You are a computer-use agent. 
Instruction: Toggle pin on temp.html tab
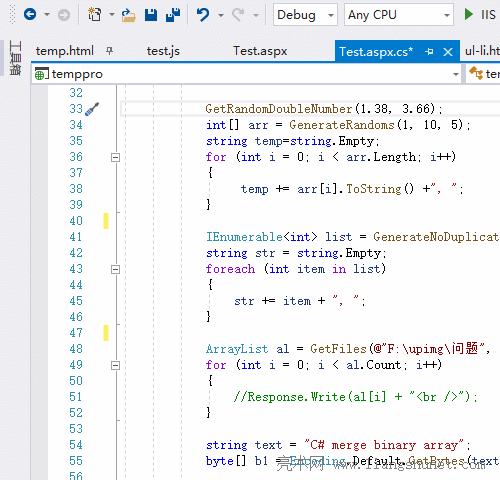109,51
